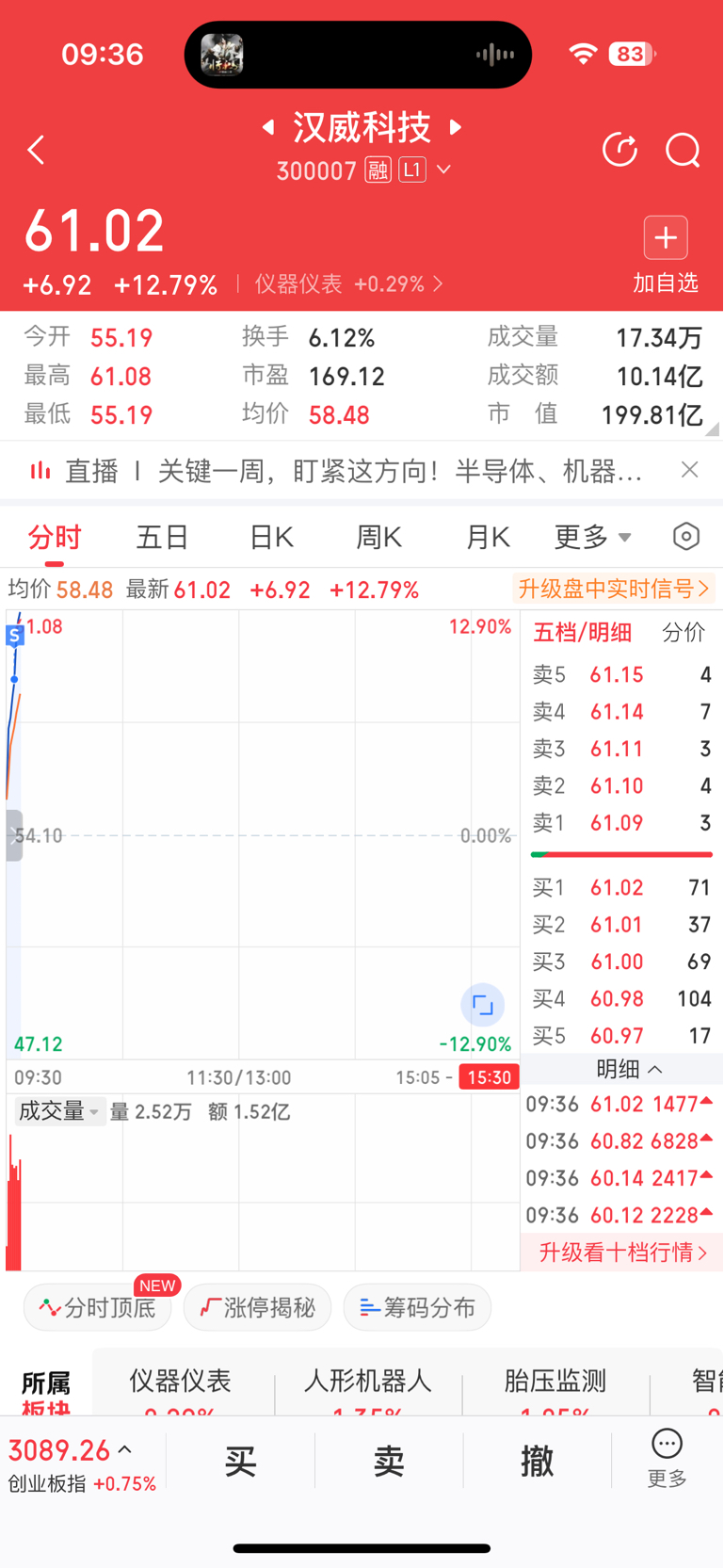Expand the chart's left side handle
Screen dimensions: 724x1568
point(13,834)
